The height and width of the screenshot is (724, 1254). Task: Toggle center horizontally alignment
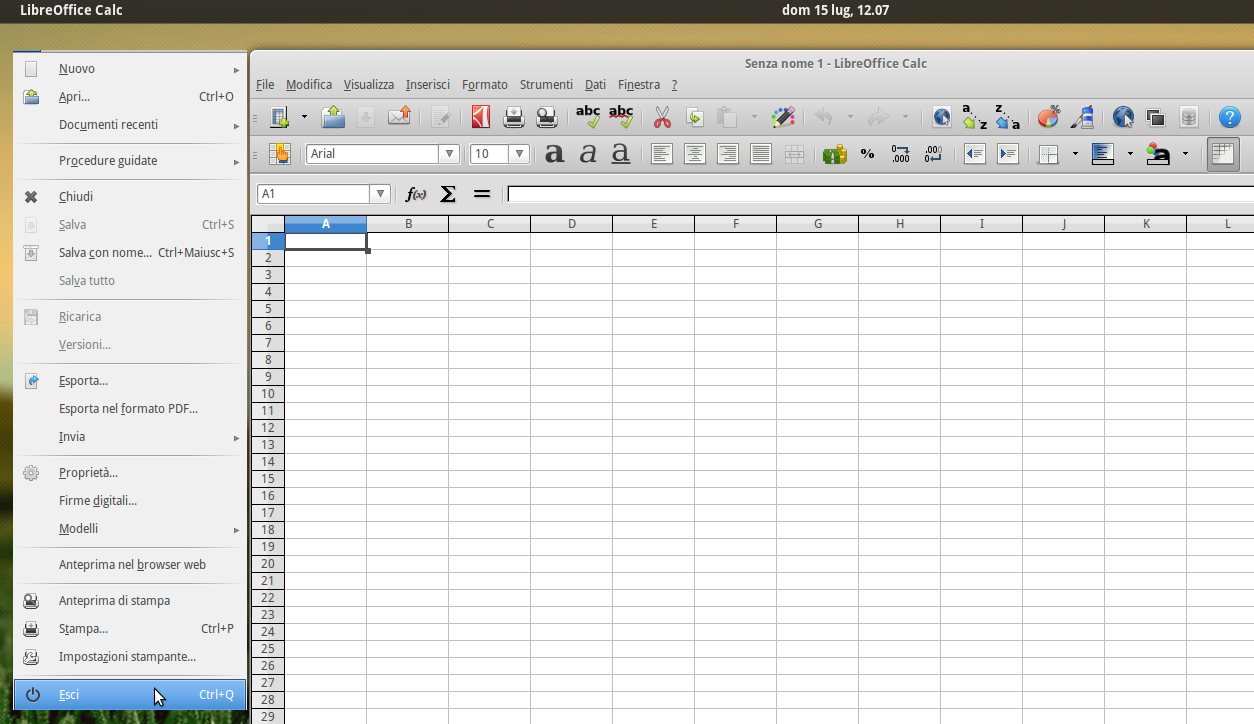coord(694,154)
